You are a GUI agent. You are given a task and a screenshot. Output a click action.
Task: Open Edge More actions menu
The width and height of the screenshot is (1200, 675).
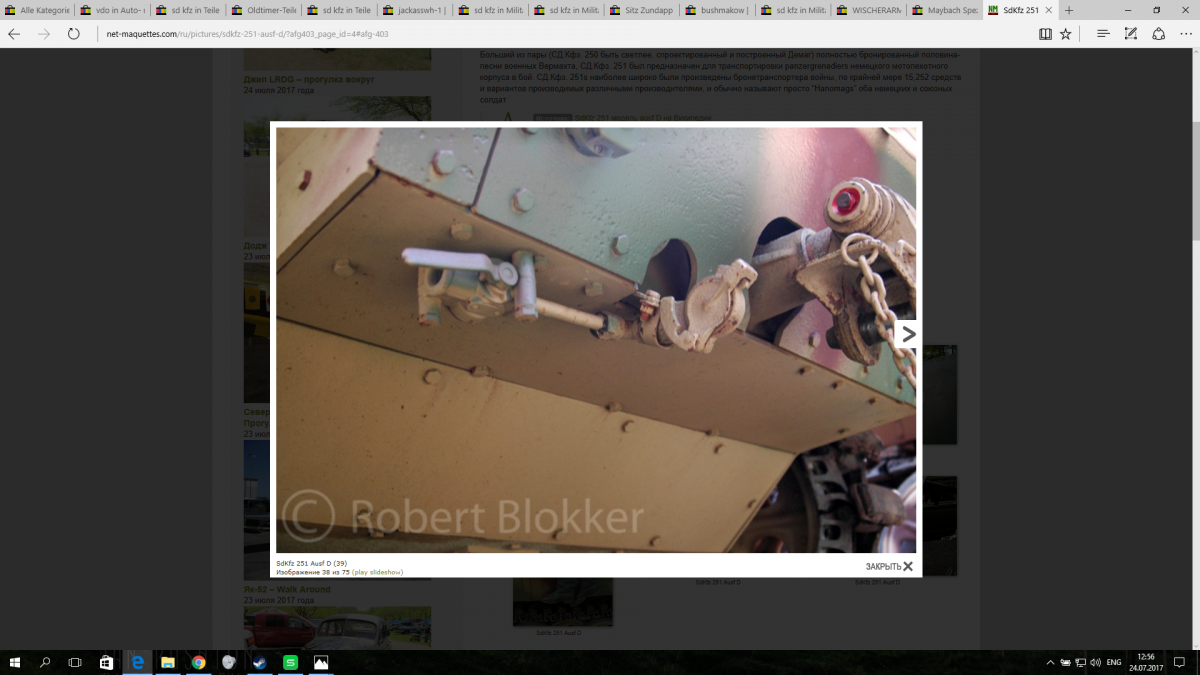point(1185,34)
